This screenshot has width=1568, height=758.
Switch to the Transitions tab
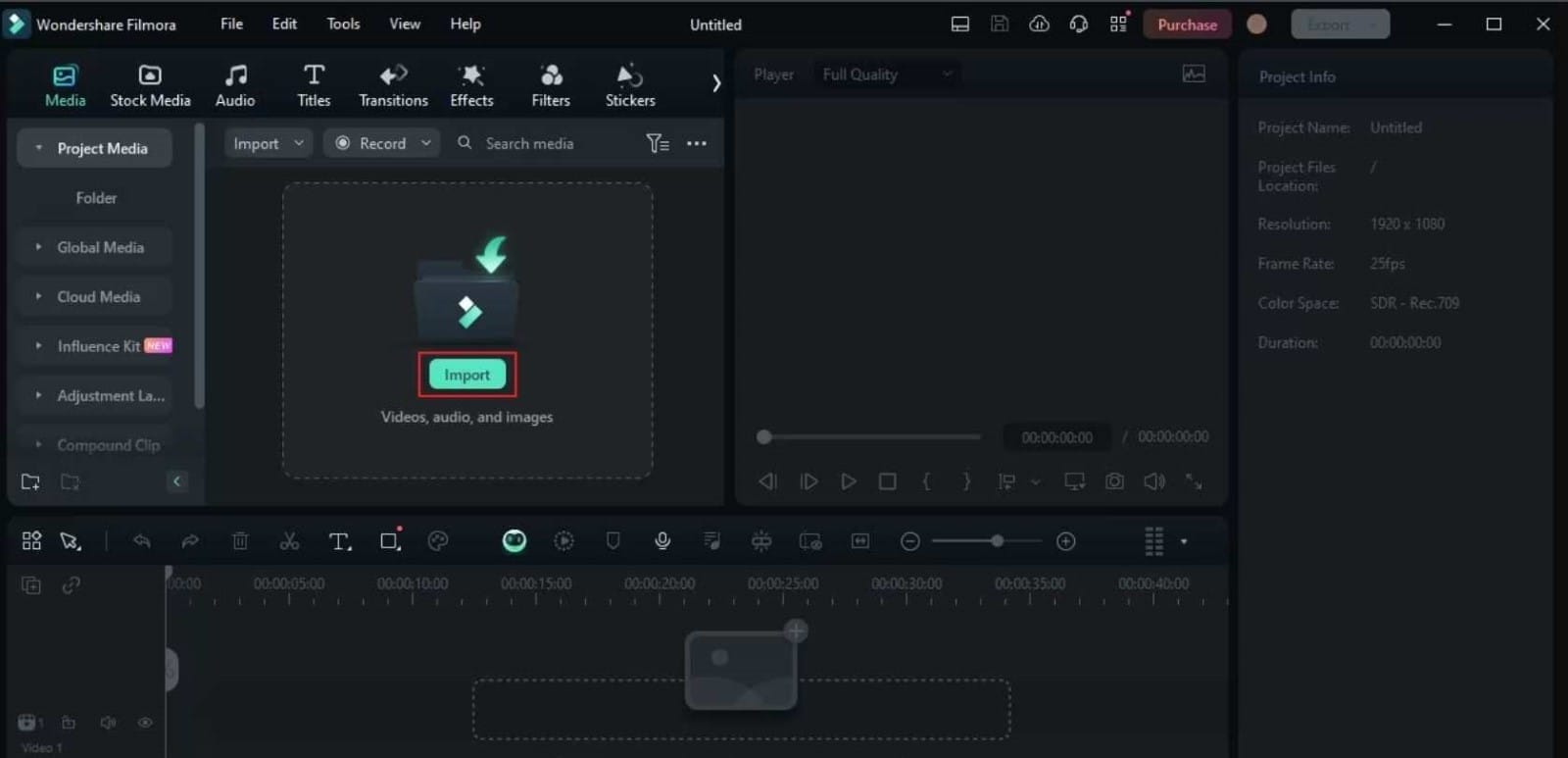pyautogui.click(x=393, y=85)
